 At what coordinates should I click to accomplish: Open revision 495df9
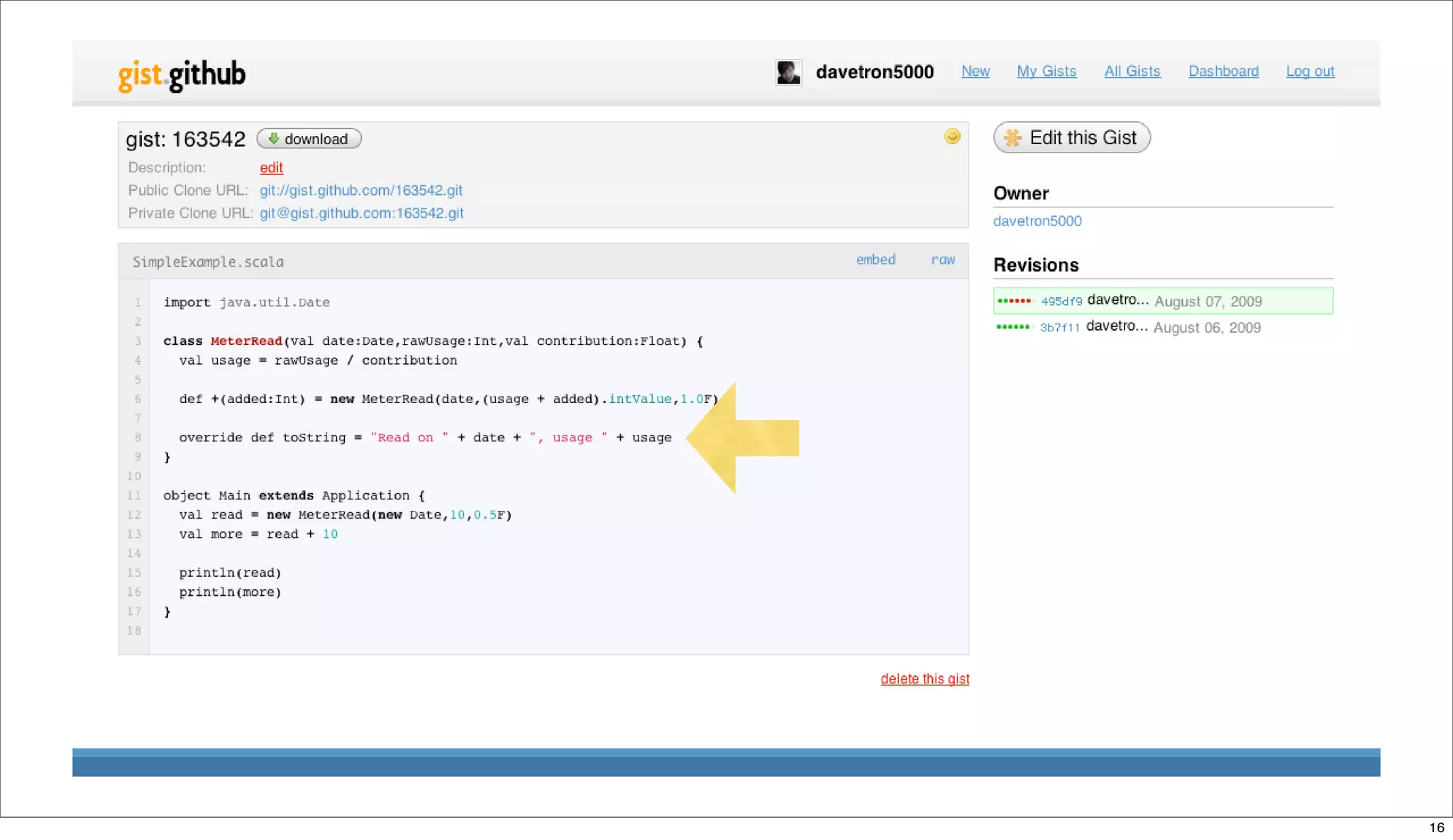[x=1061, y=302]
